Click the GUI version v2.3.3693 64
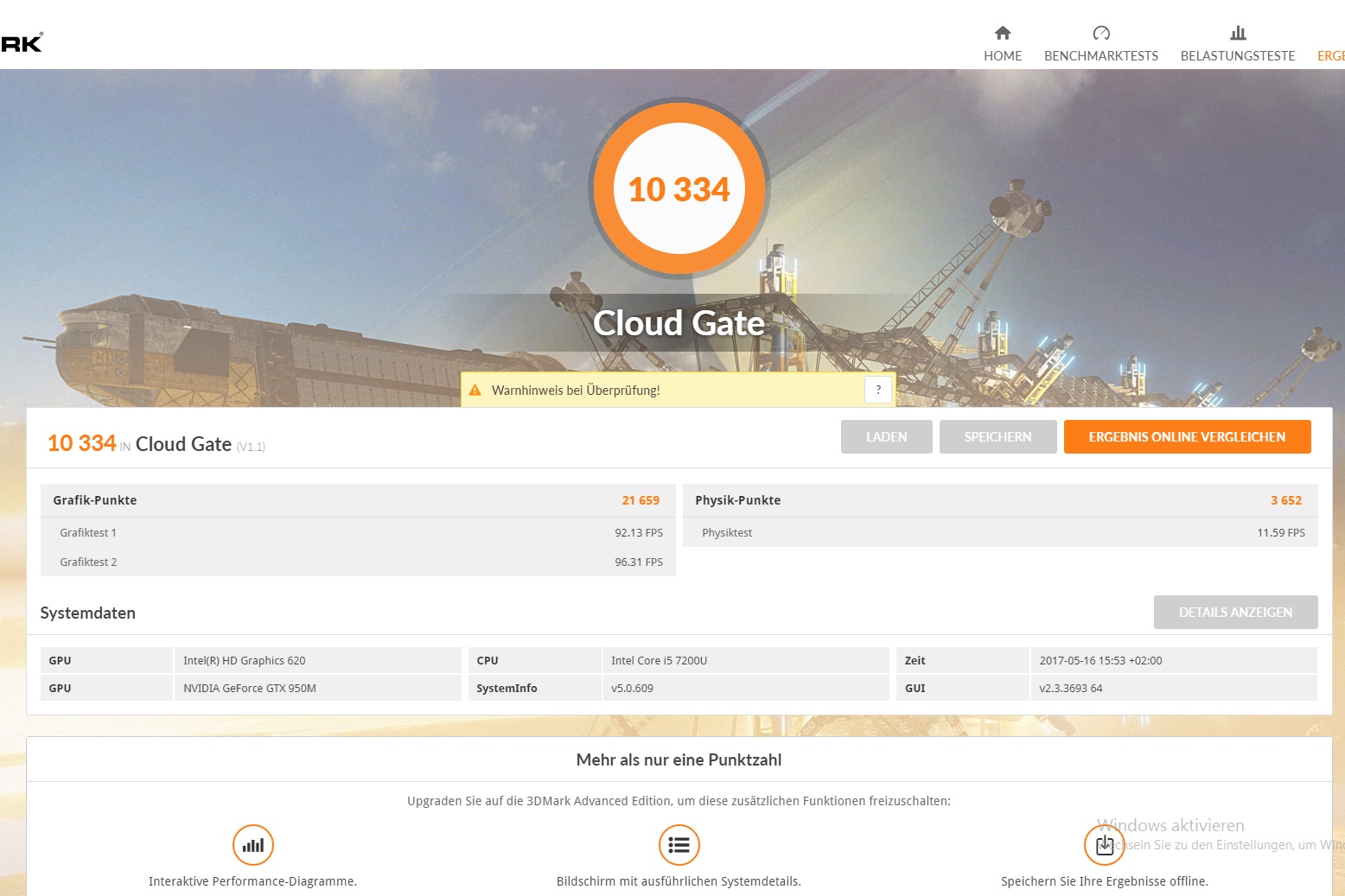 coord(1174,688)
